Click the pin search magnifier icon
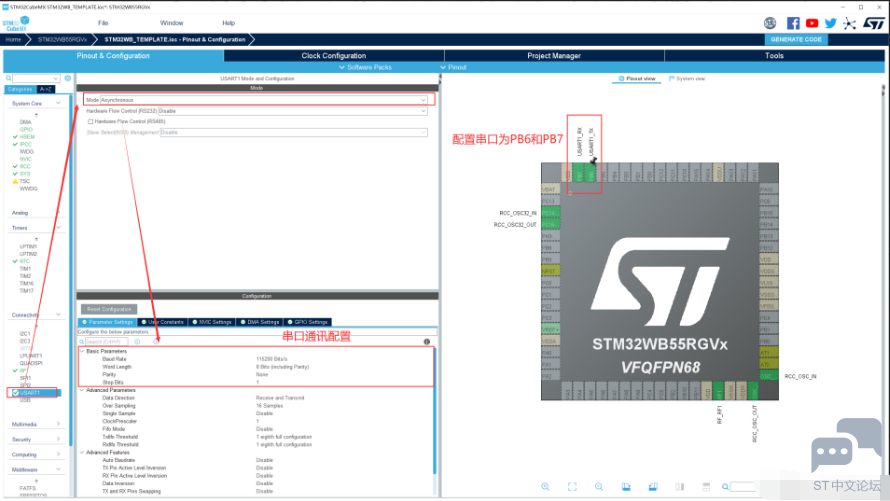 click(725, 487)
